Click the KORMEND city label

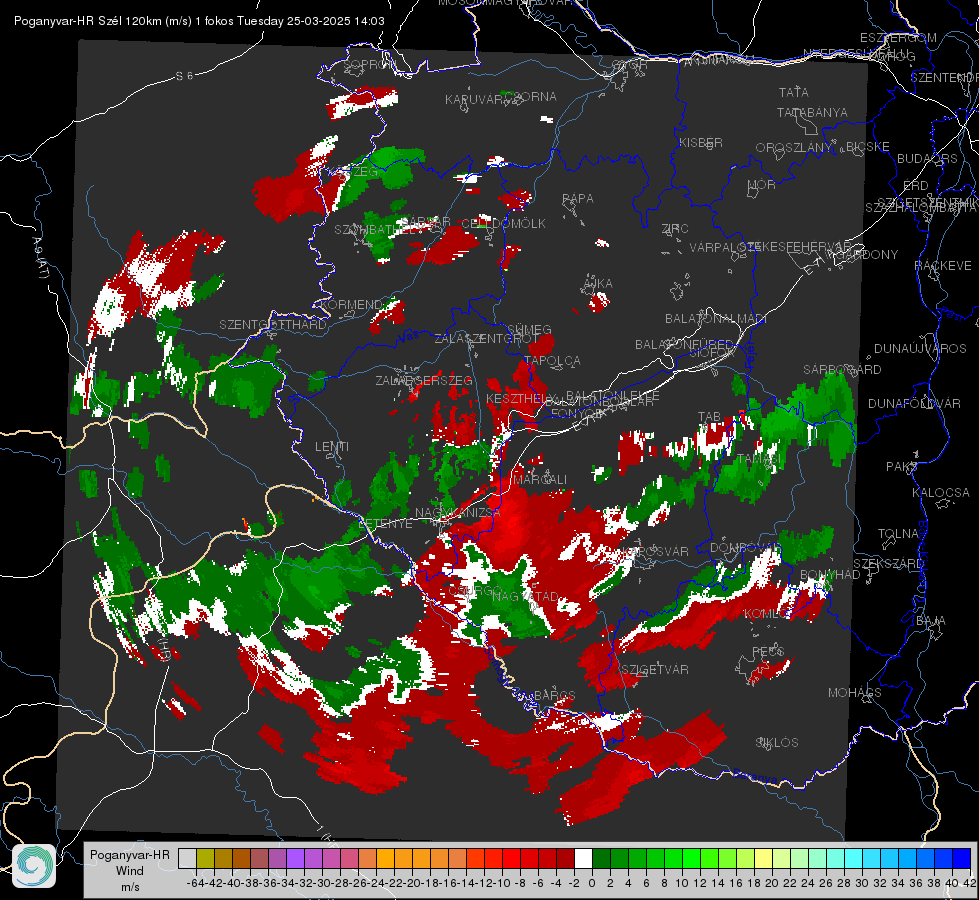click(x=350, y=305)
